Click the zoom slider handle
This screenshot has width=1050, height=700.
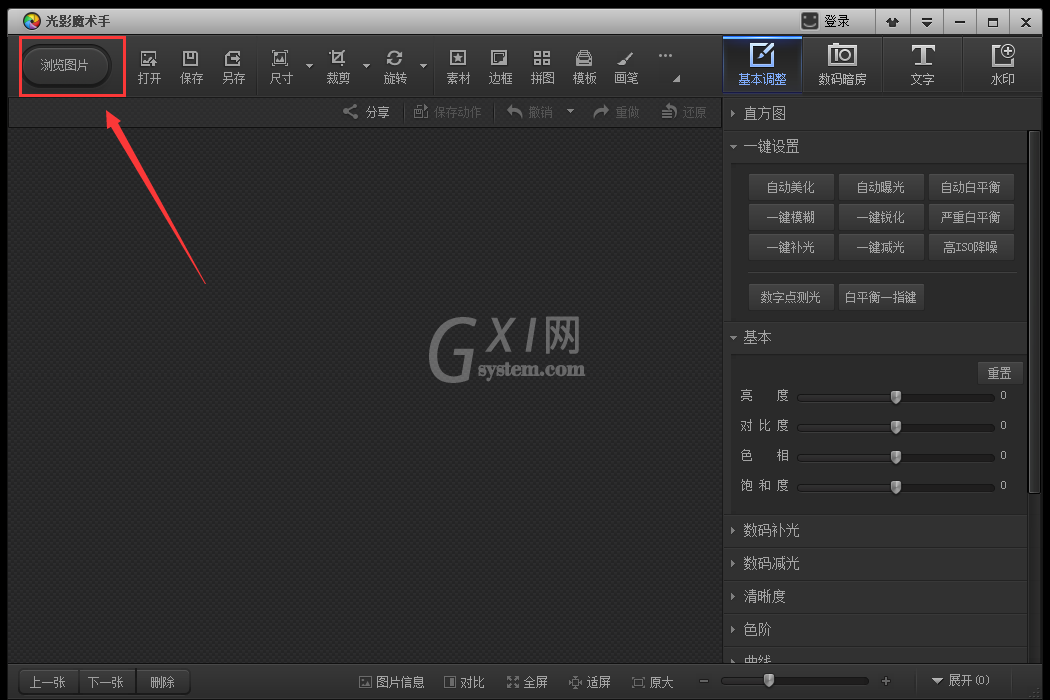point(769,681)
